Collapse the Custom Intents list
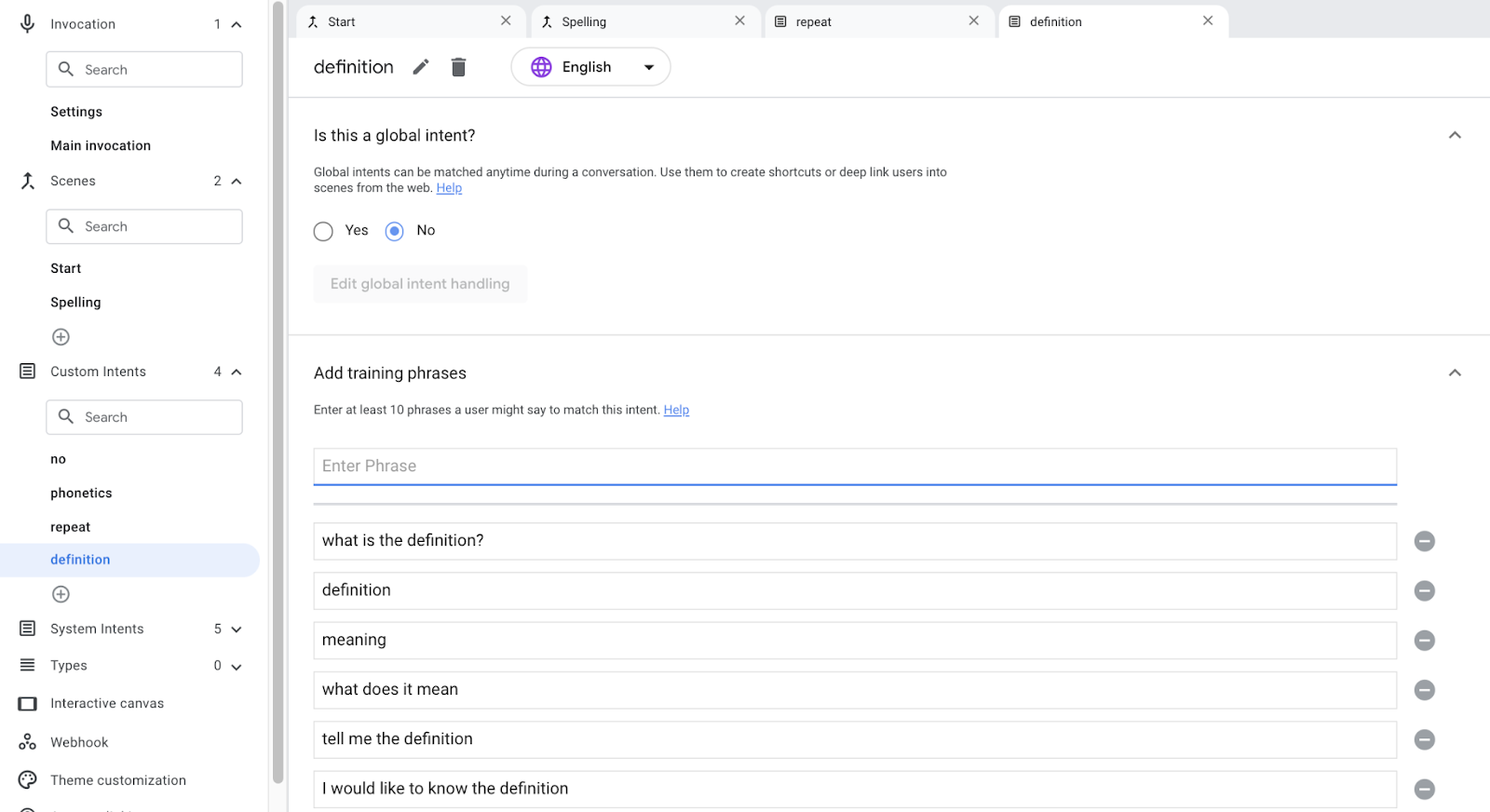1490x812 pixels. coord(237,372)
